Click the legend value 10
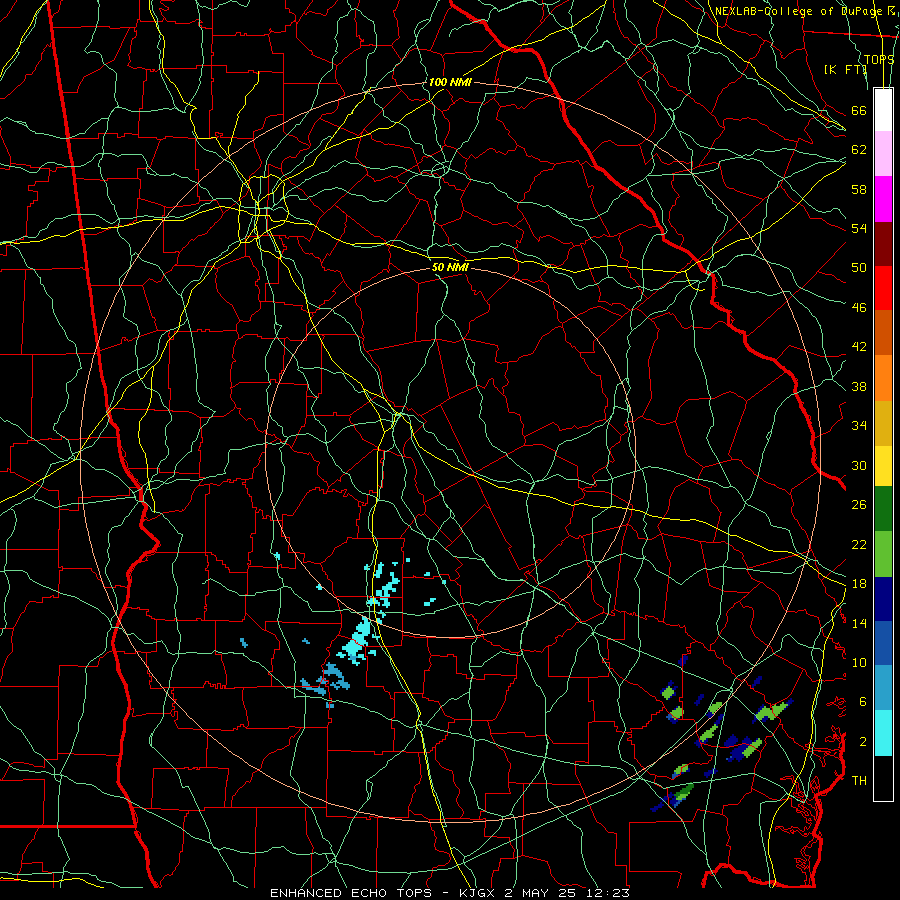Viewport: 900px width, 900px height. click(x=859, y=662)
